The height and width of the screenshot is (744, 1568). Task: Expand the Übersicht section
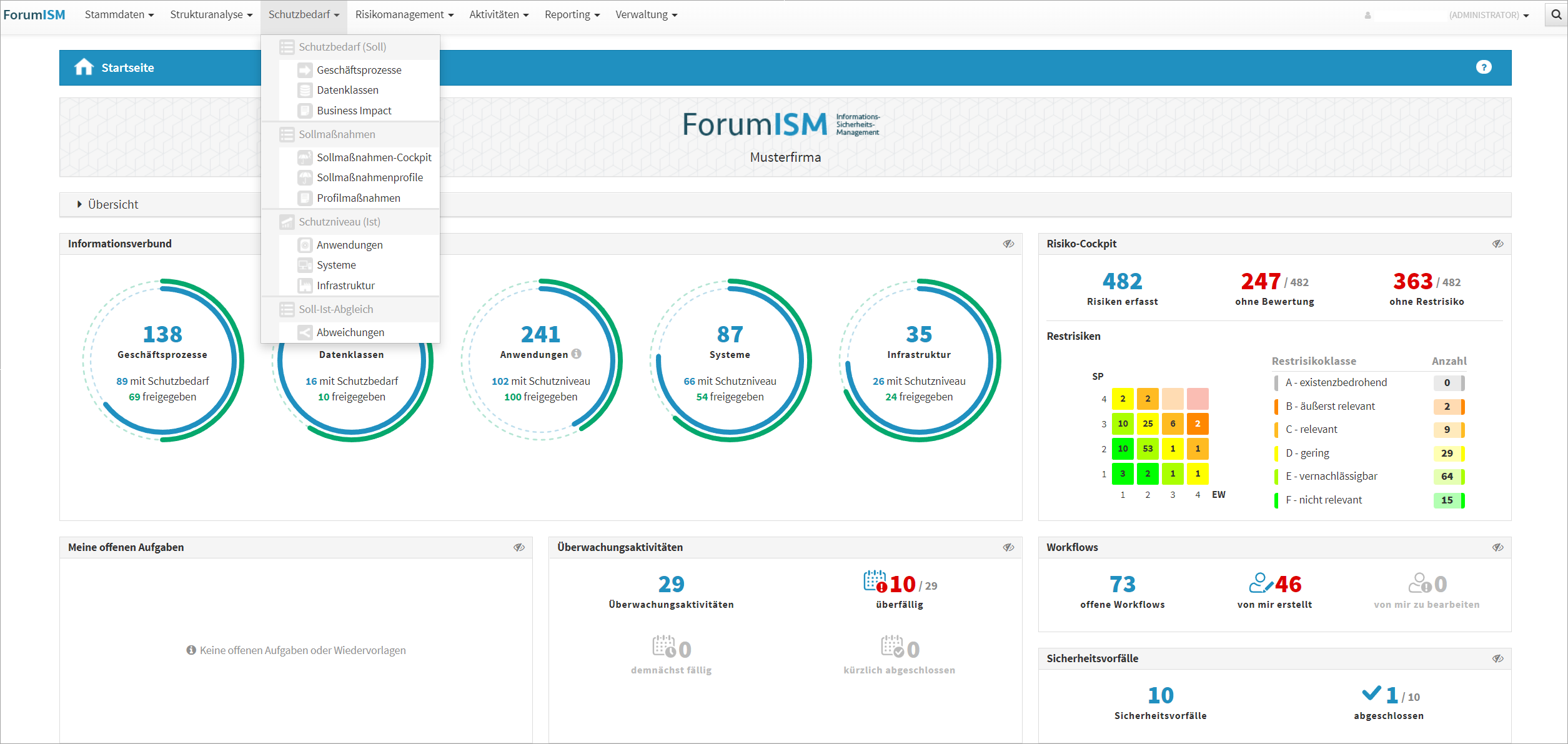click(112, 204)
